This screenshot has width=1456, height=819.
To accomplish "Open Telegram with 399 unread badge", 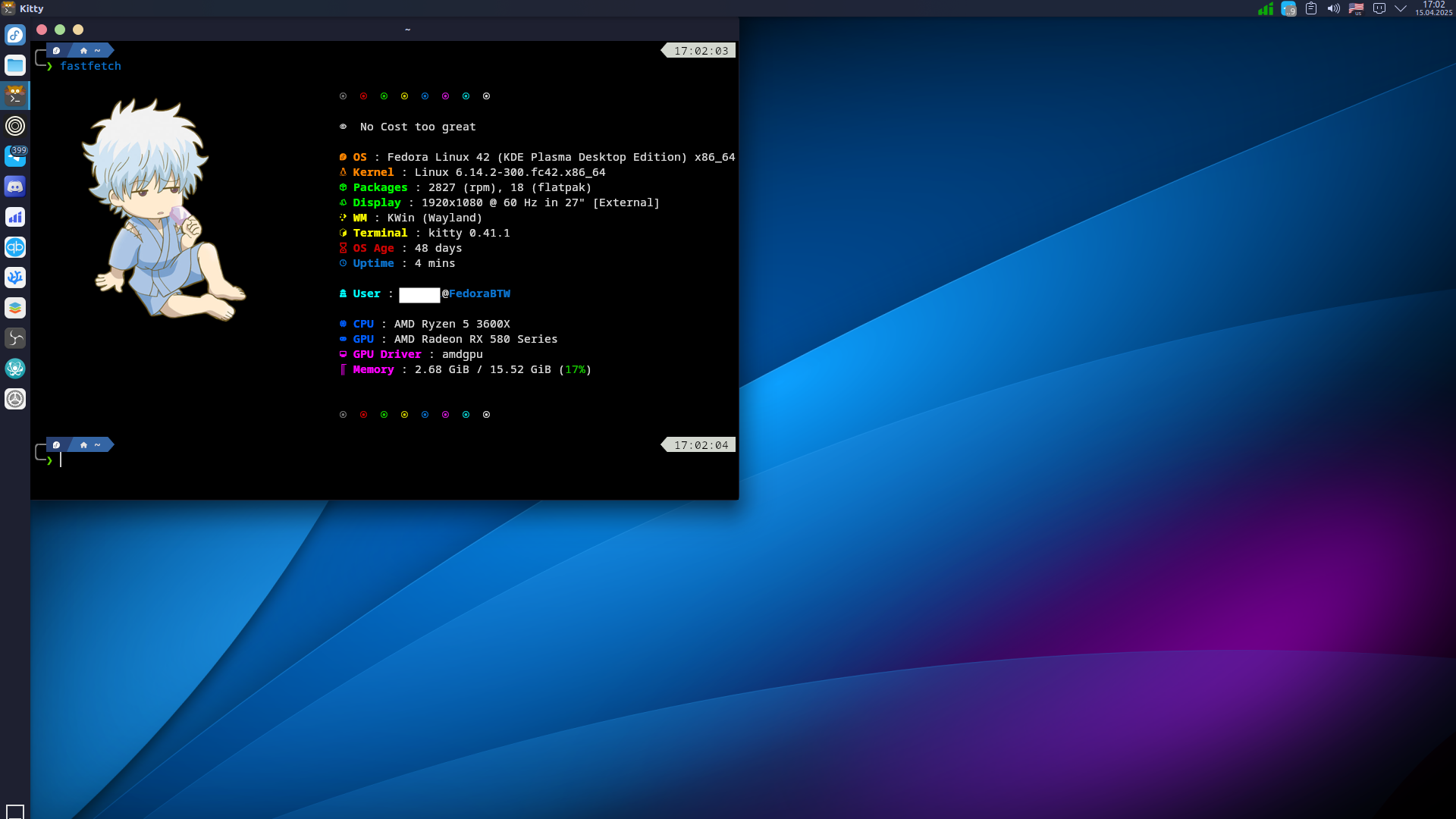I will coord(15,156).
